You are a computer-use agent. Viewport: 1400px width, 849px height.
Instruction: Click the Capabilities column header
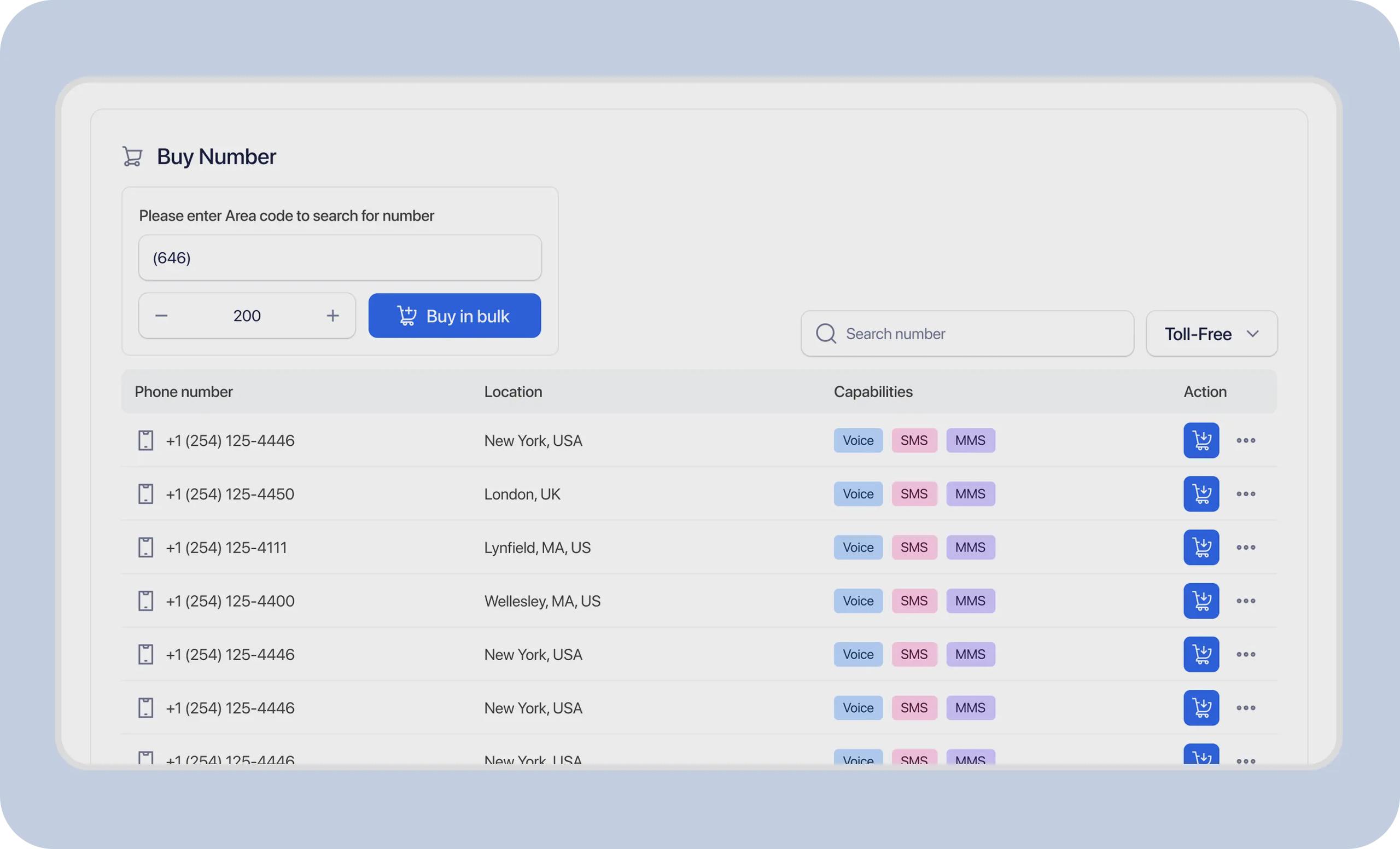(x=873, y=392)
